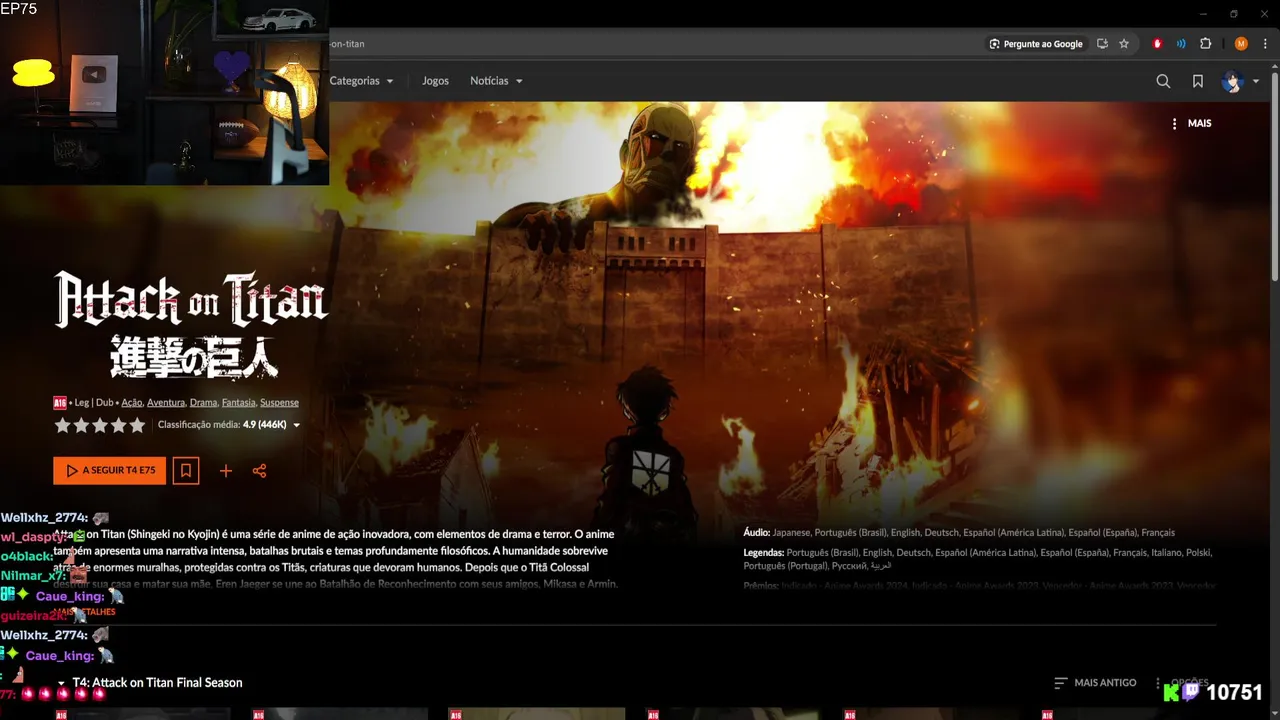Open the MAIS three-dot menu
The height and width of the screenshot is (720, 1280).
pos(1191,123)
